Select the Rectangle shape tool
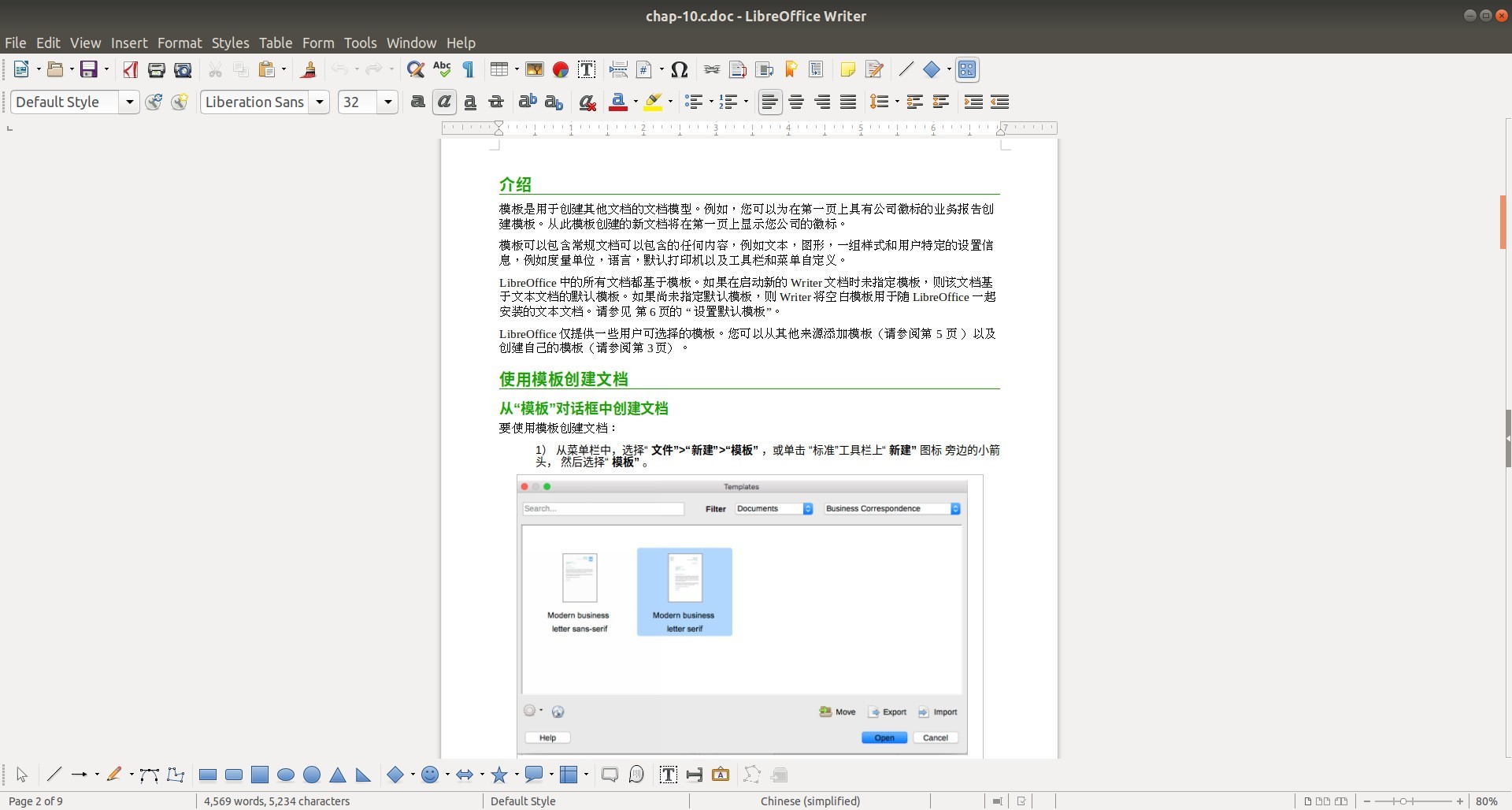The height and width of the screenshot is (810, 1512). [x=208, y=775]
